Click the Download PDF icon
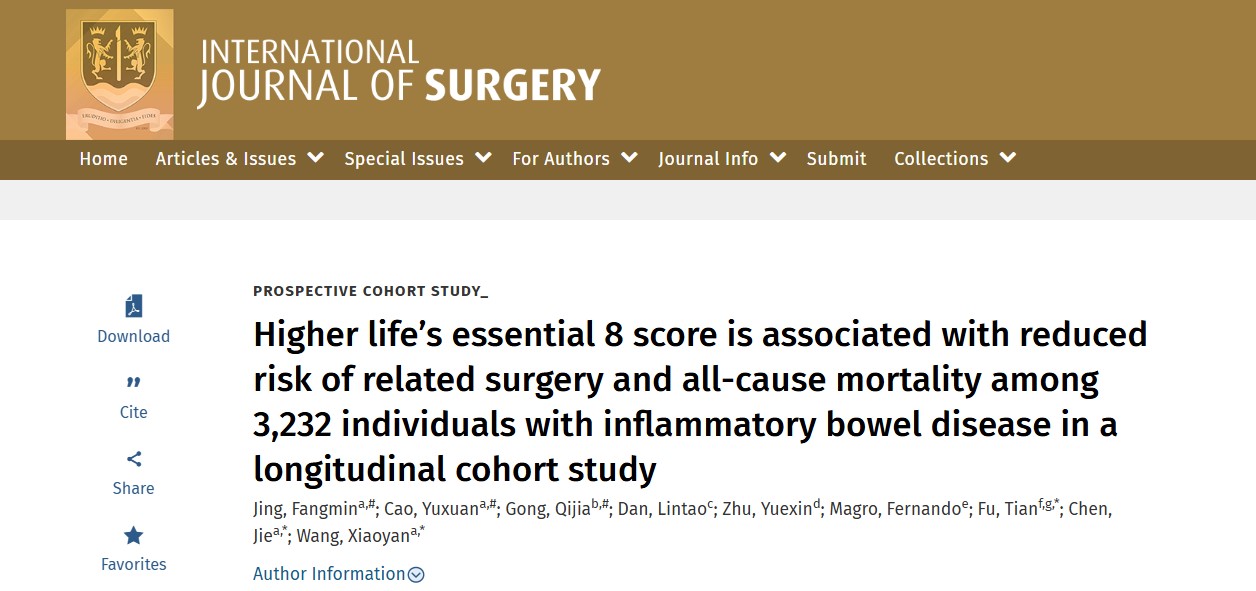Viewport: 1256px width, 591px height. 133,306
